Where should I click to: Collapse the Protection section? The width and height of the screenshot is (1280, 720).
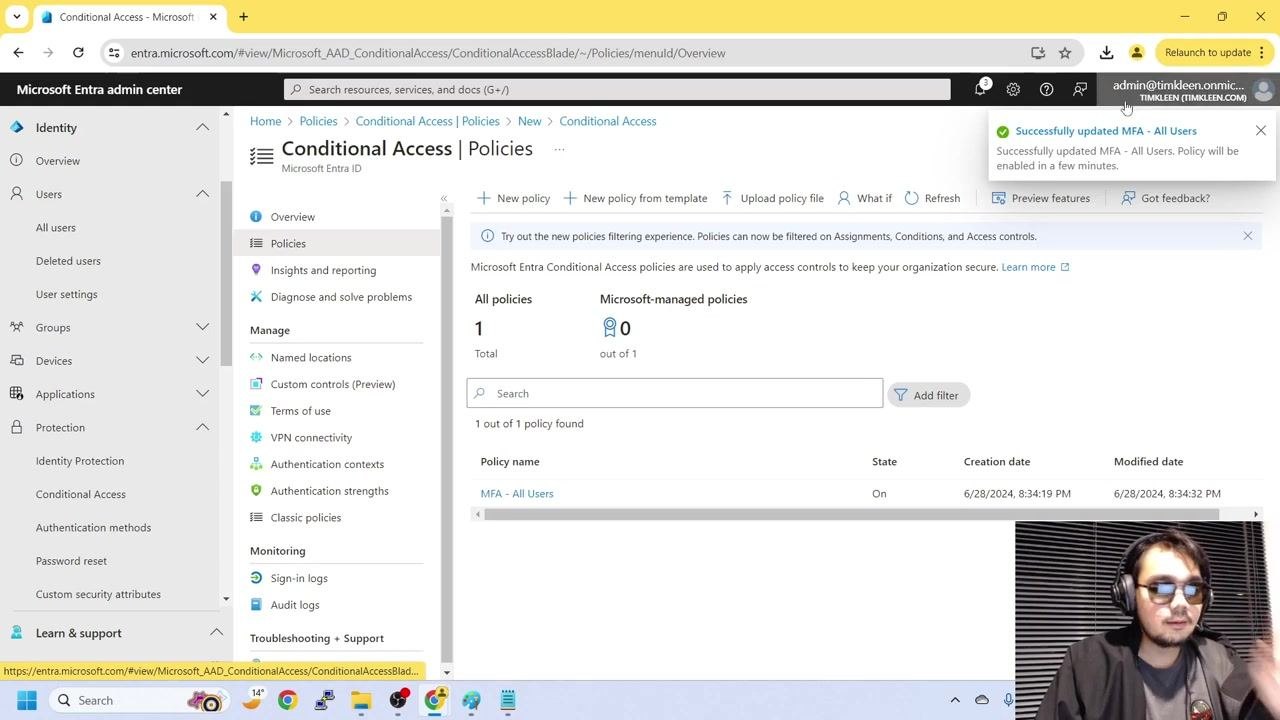coord(202,427)
